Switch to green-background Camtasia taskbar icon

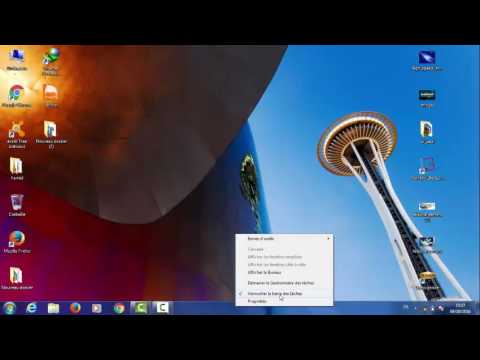(141, 308)
